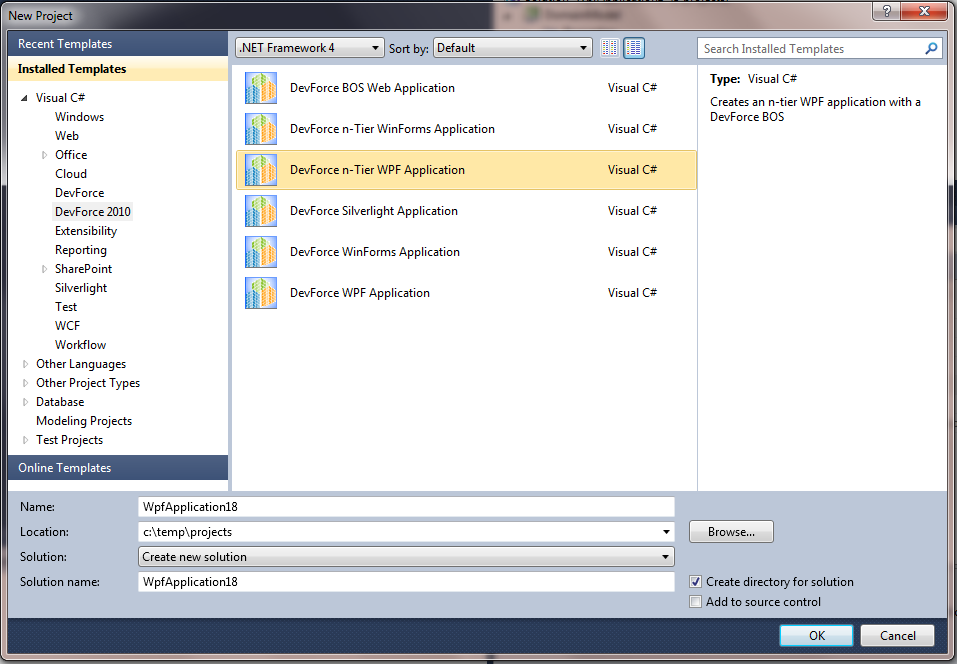This screenshot has width=957, height=664.
Task: Select the Windows tree item
Action: [x=79, y=117]
